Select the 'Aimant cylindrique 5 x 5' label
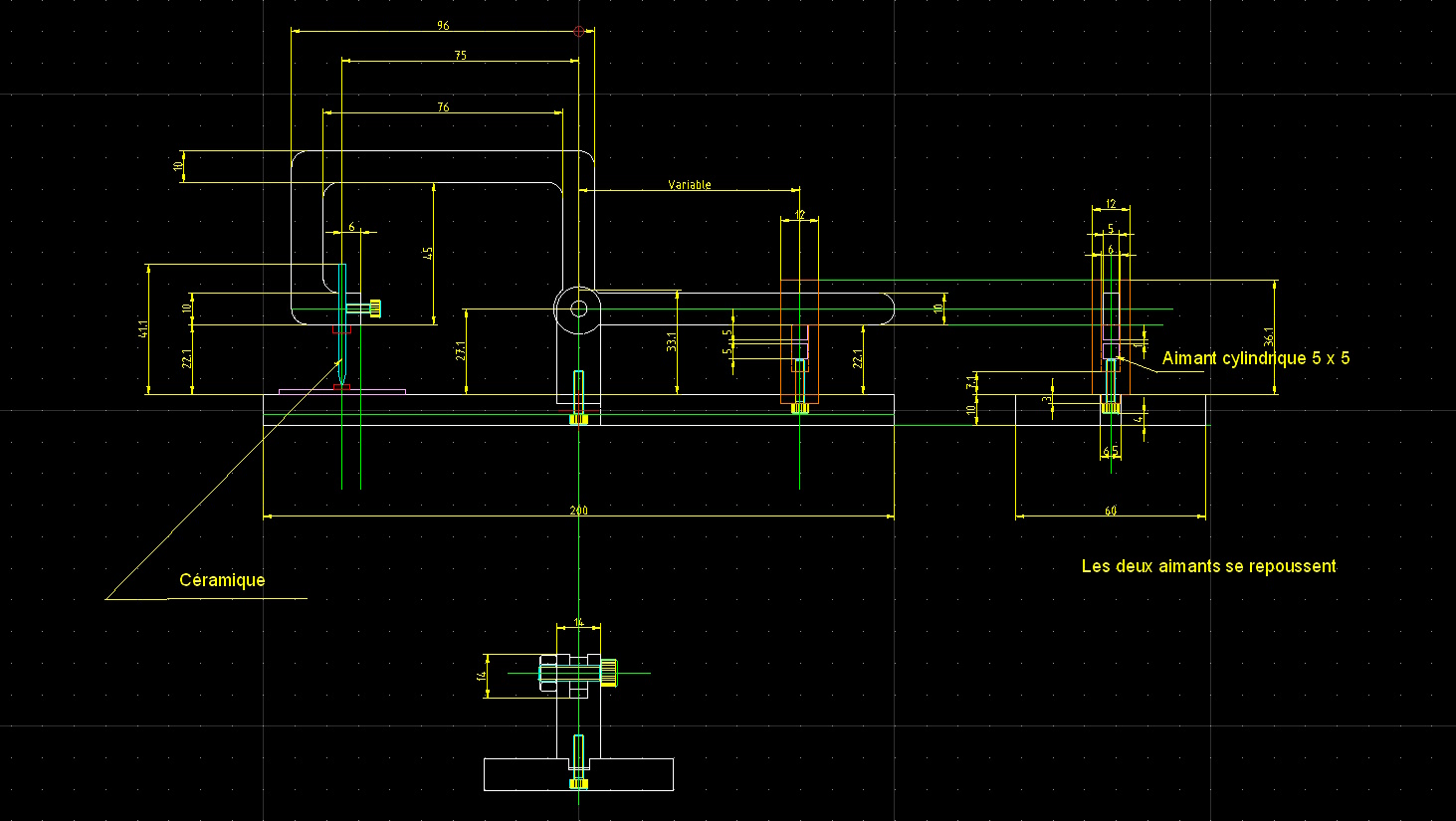Viewport: 1456px width, 821px height. [1256, 358]
